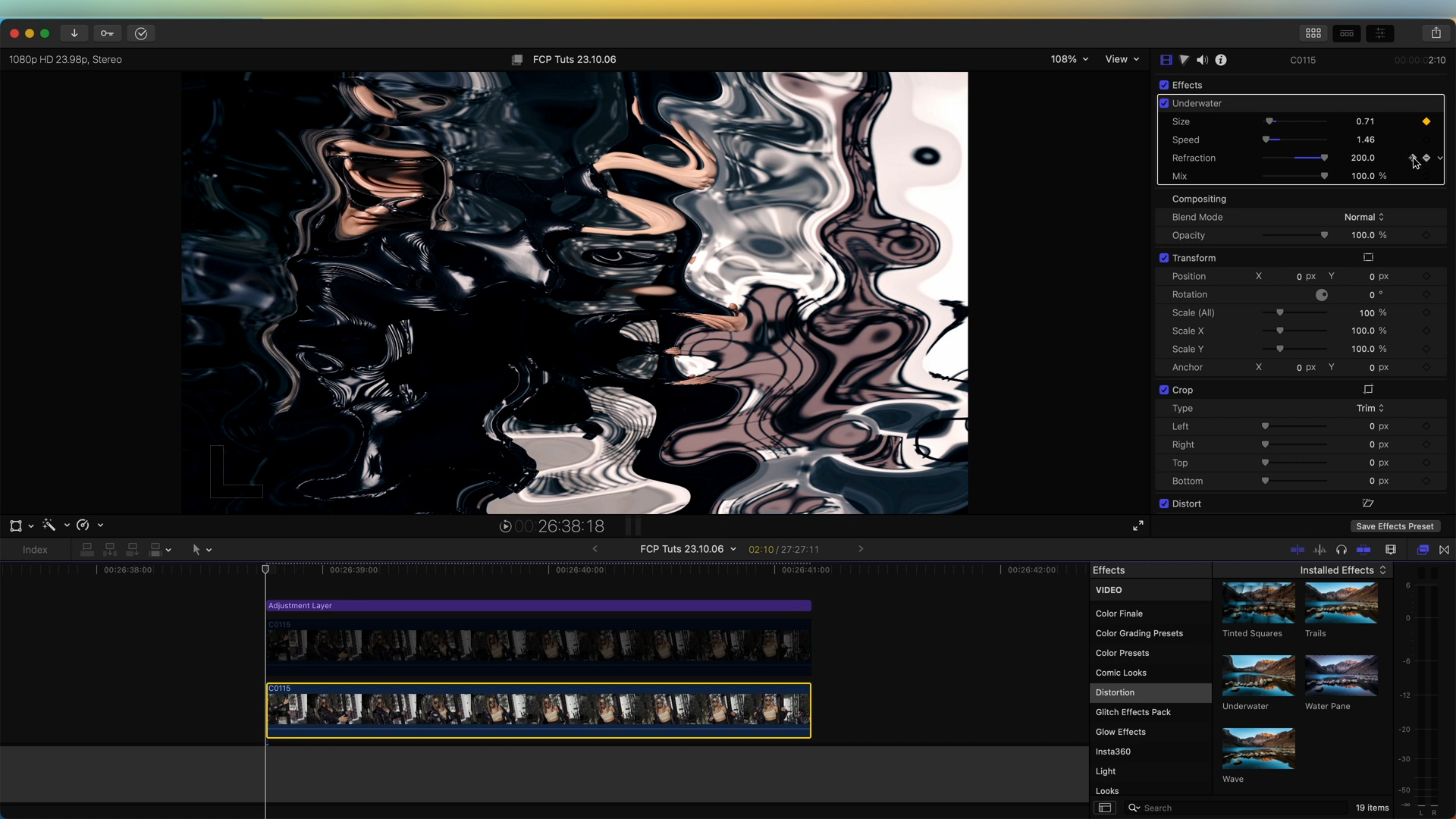Switch to the audio inspector speaker tab
Screen dimensions: 1456x819
tap(1203, 60)
